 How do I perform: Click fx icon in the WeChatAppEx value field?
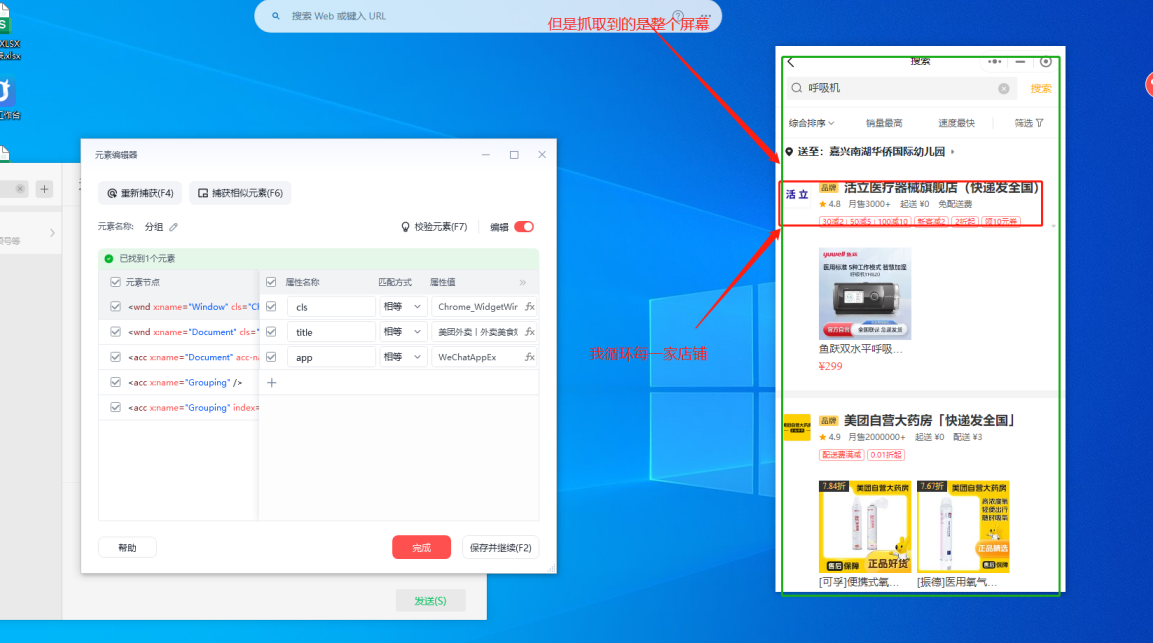[x=529, y=357]
